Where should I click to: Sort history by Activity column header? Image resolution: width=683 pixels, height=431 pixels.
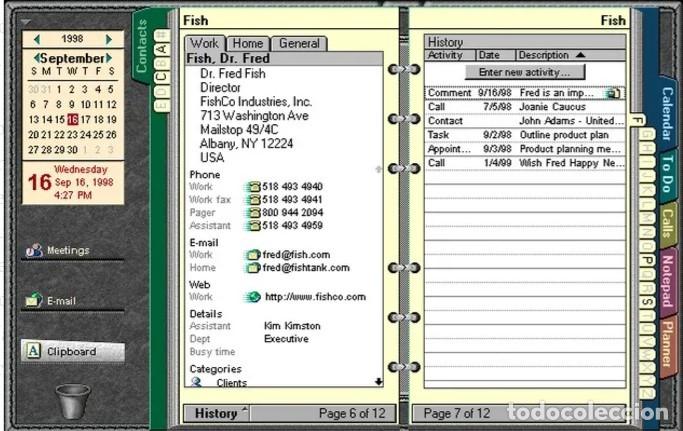[450, 55]
